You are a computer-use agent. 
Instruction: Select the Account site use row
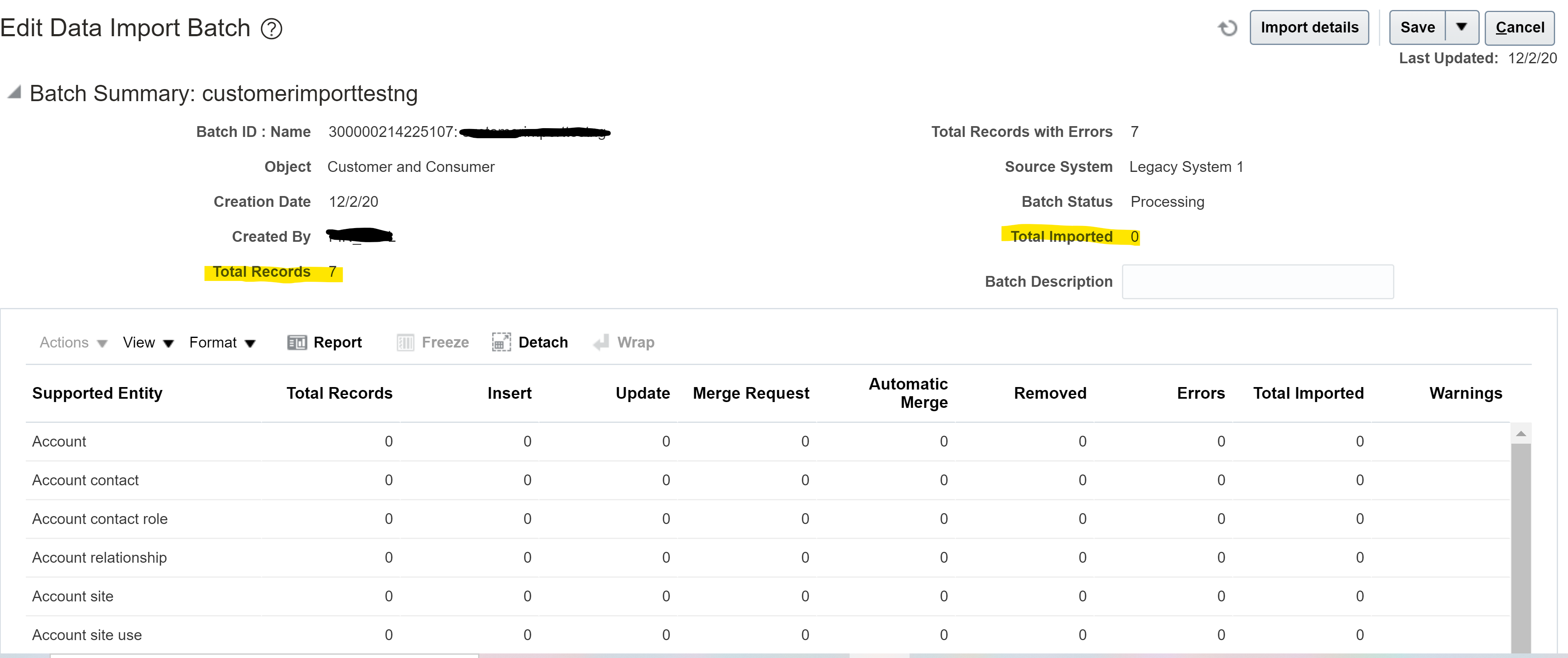pyautogui.click(x=86, y=634)
